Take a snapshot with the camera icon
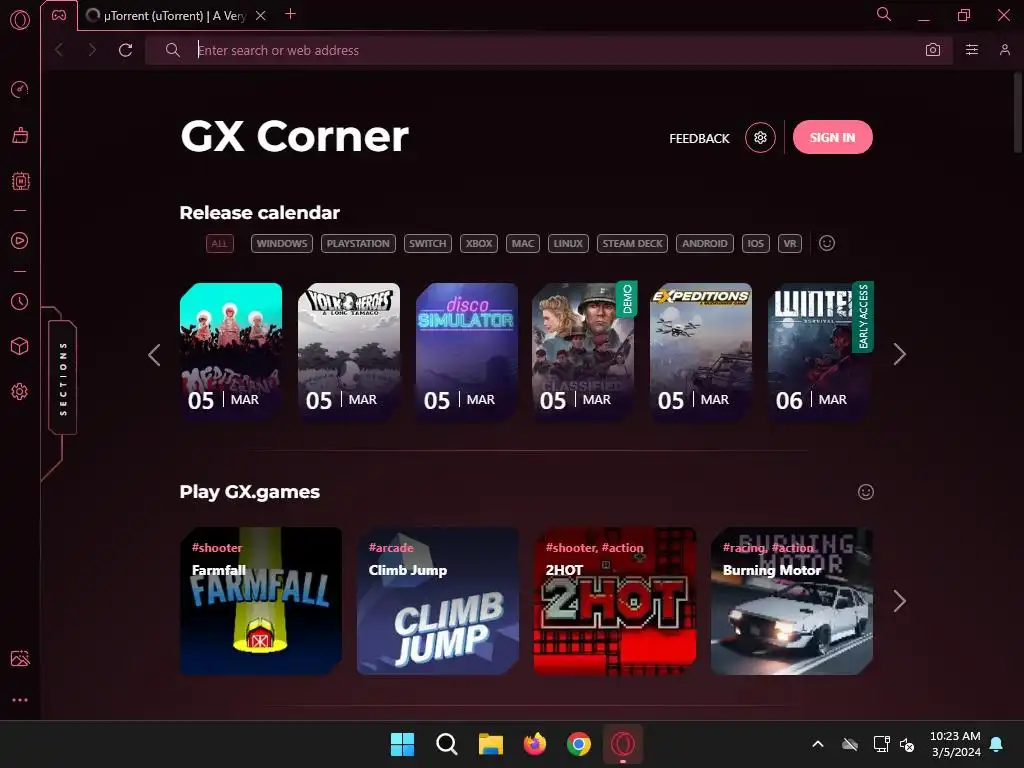This screenshot has height=768, width=1024. point(933,50)
